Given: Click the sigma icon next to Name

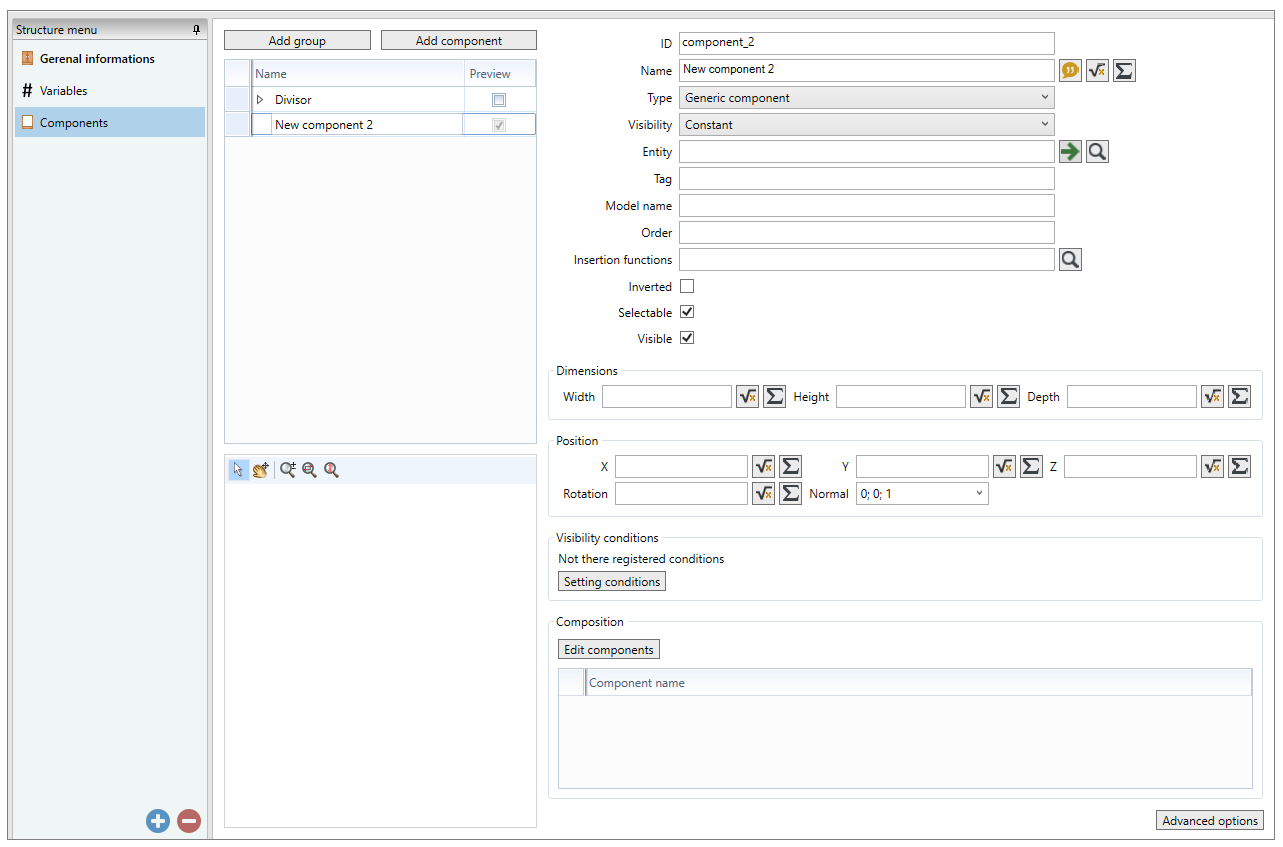Looking at the screenshot, I should point(1124,70).
